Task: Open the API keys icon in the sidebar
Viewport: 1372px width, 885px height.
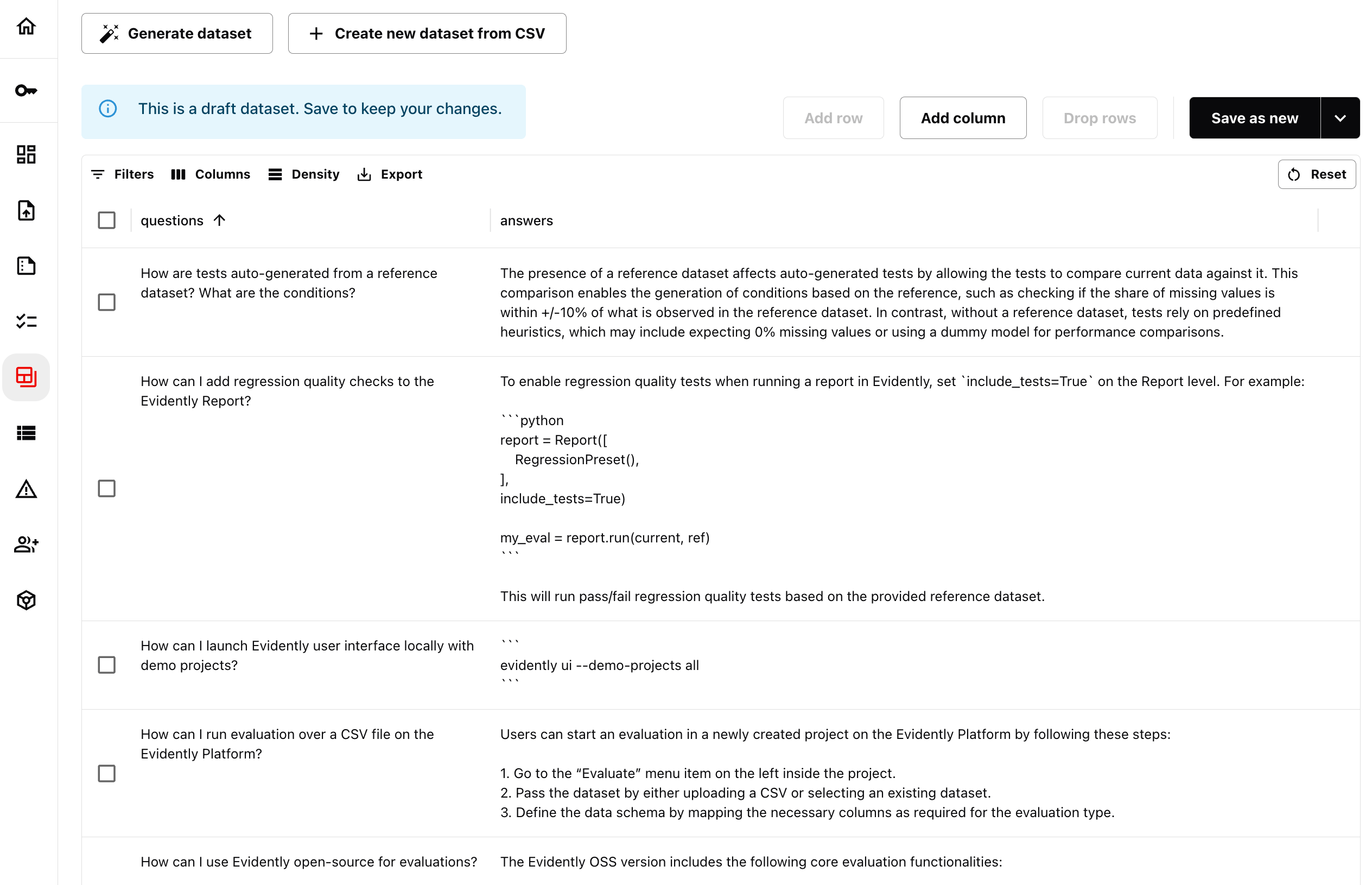Action: [27, 90]
